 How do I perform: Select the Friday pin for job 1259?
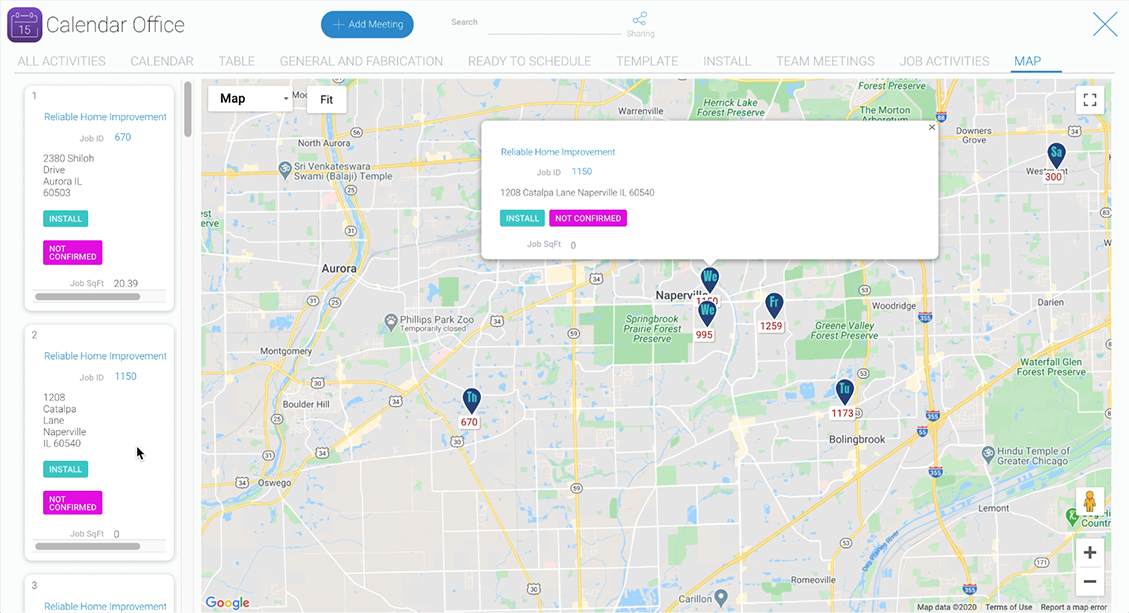coord(773,305)
